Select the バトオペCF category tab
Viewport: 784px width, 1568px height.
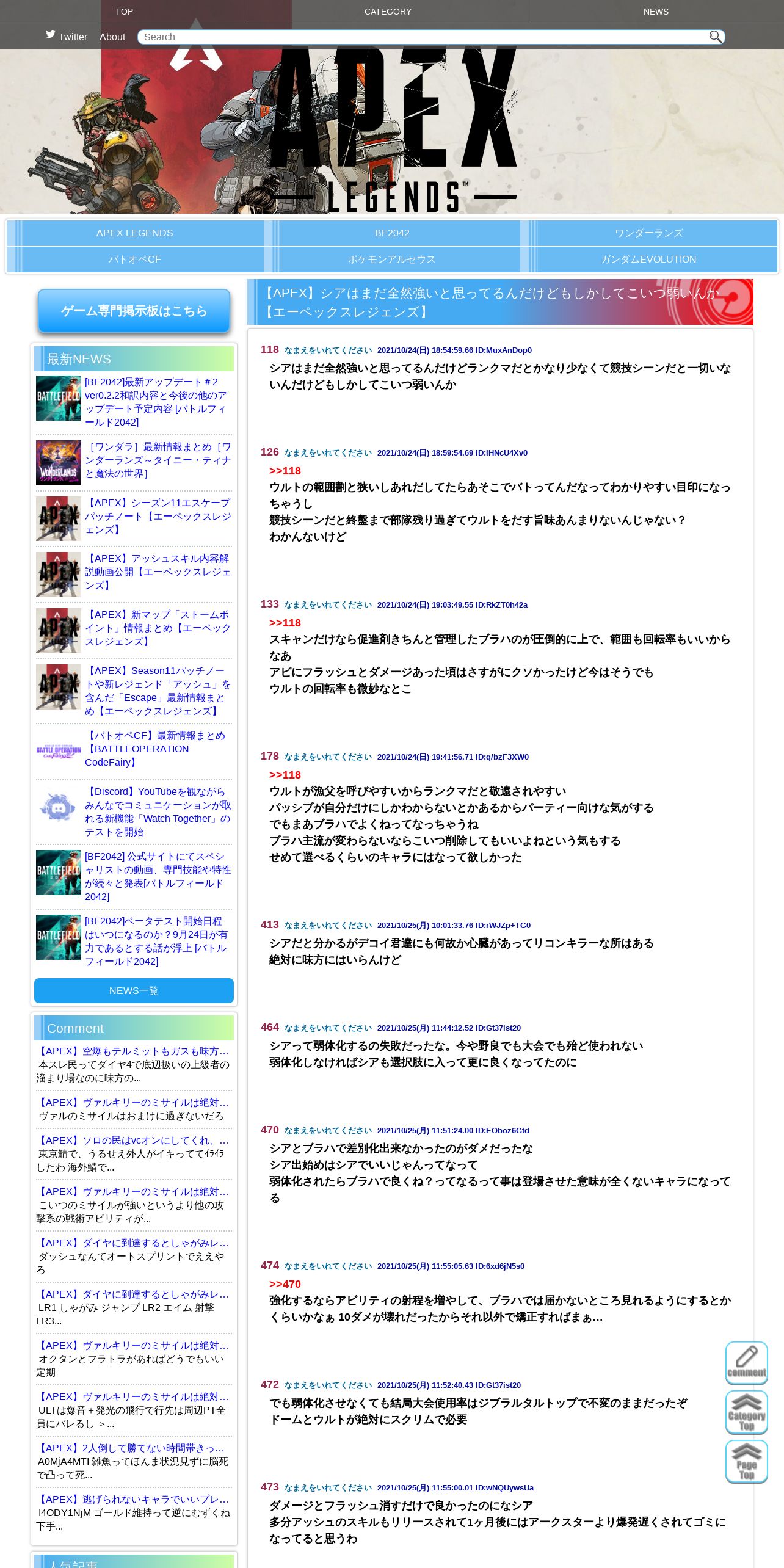coord(135,260)
